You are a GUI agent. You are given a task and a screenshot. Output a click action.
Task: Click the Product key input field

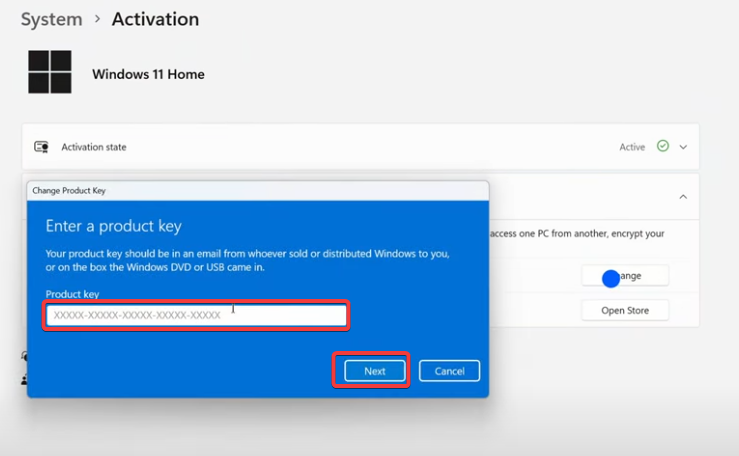[196, 315]
